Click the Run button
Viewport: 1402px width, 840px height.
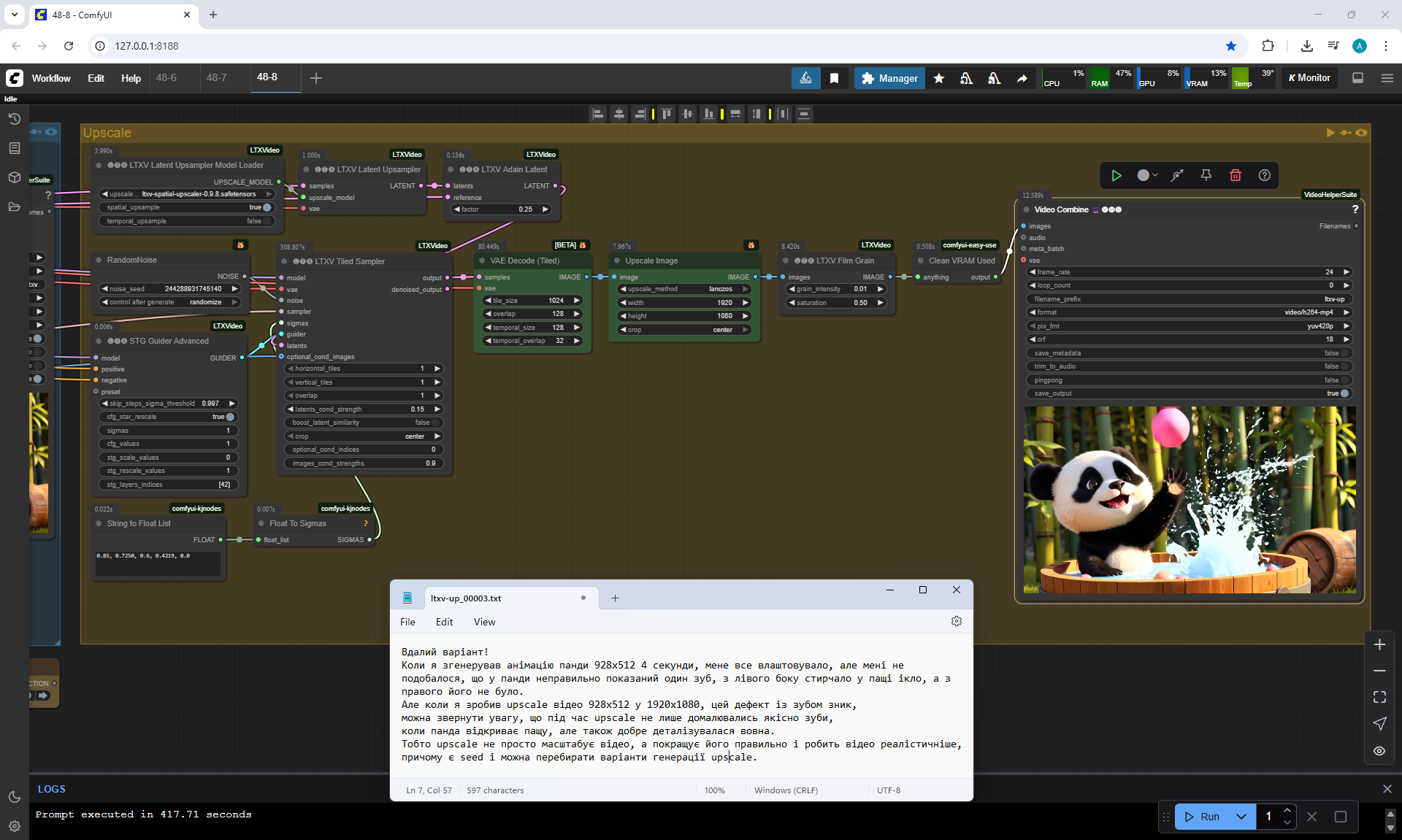click(x=1203, y=817)
